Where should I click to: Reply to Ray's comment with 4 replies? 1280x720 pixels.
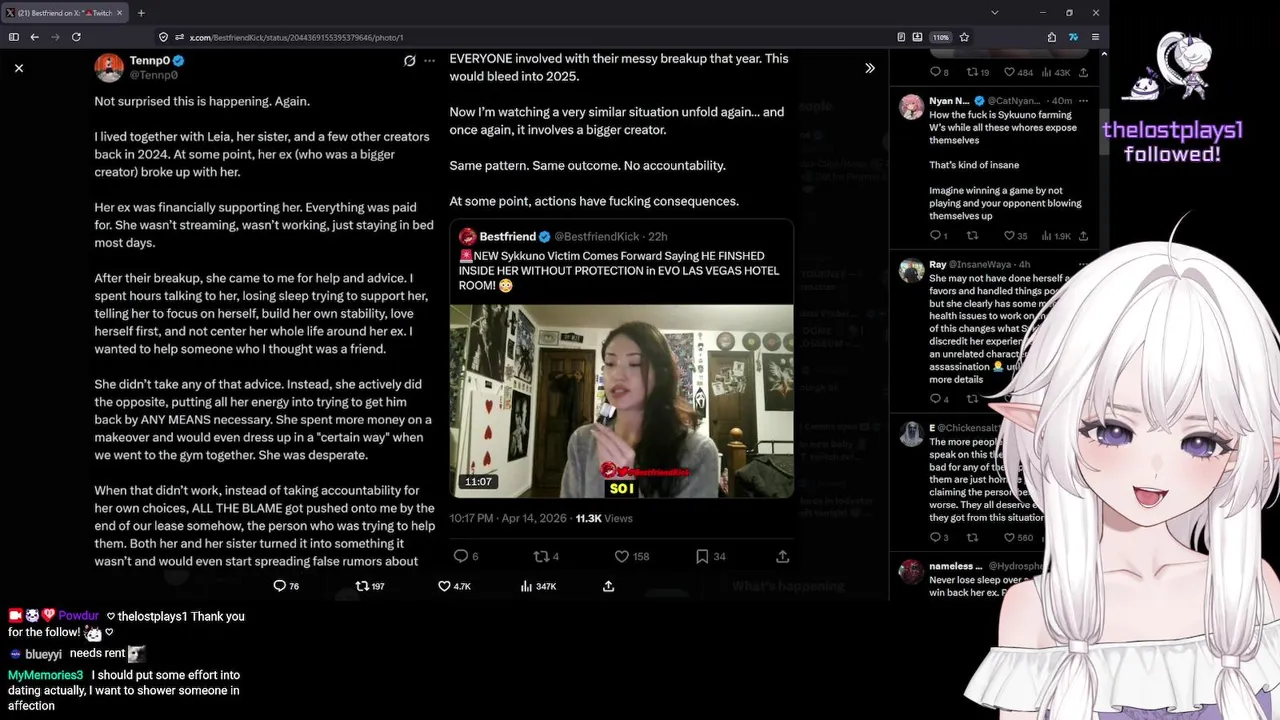[x=938, y=398]
